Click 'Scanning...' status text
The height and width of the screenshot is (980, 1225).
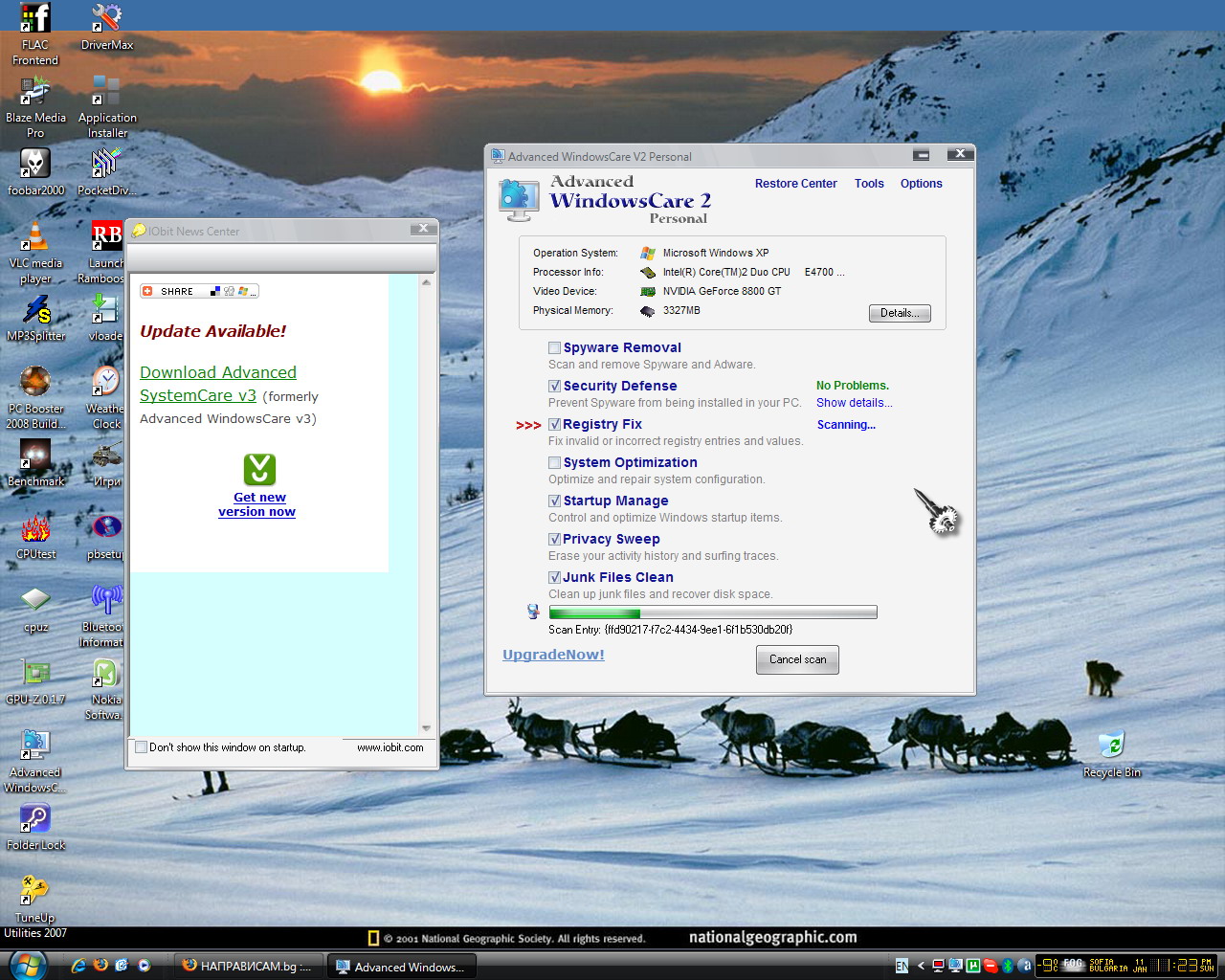pyautogui.click(x=846, y=425)
